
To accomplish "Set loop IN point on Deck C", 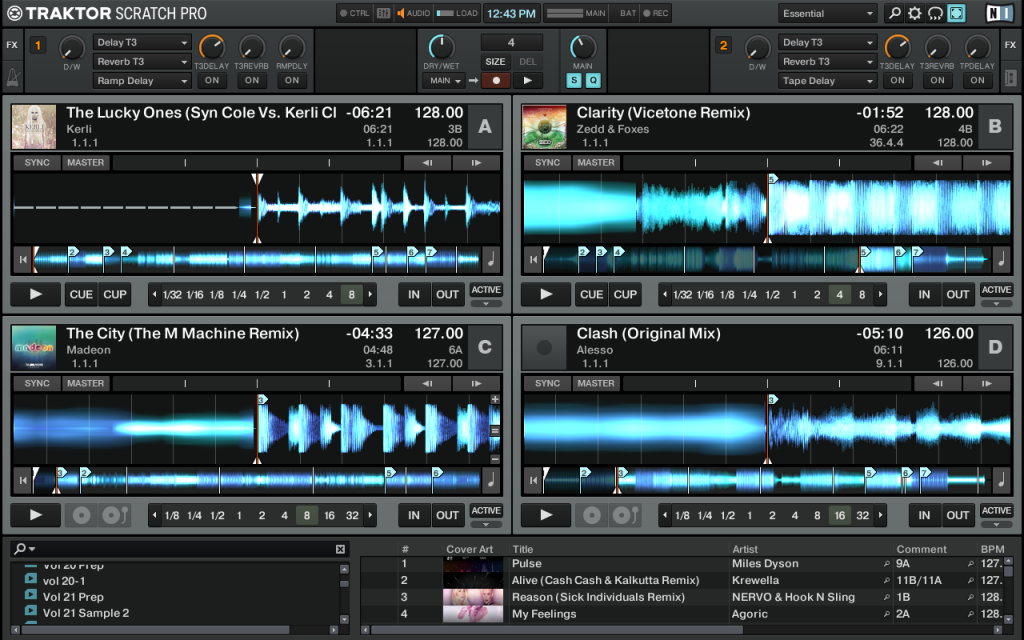I will point(414,515).
